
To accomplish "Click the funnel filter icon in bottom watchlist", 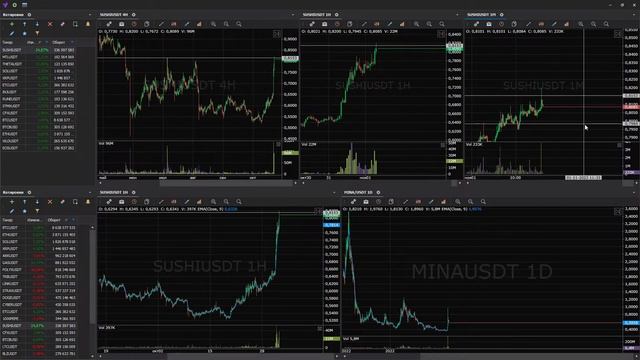I will click(x=37, y=211).
